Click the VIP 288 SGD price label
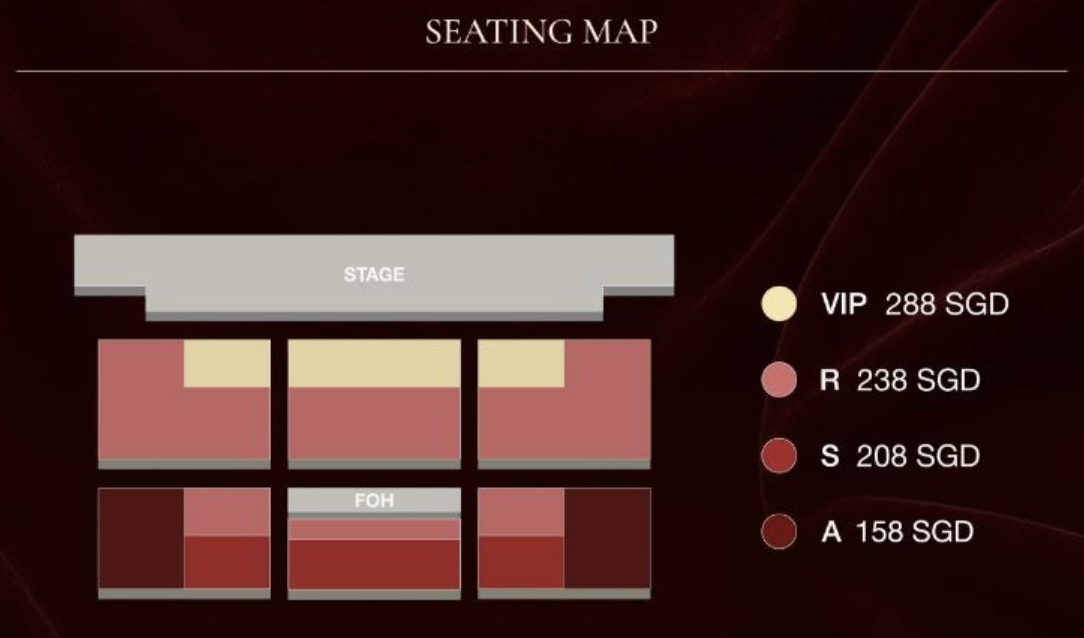1084x638 pixels. pyautogui.click(x=915, y=304)
